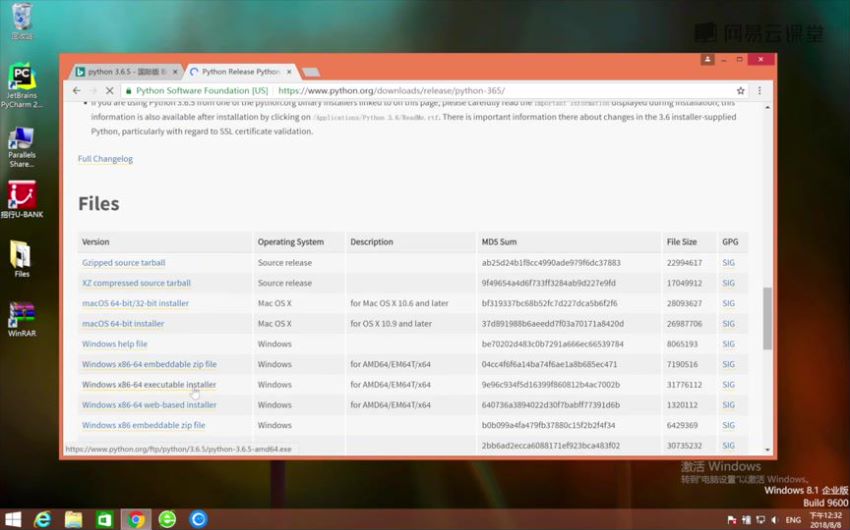
Task: Open the green Store app on taskbar
Action: (x=105, y=519)
